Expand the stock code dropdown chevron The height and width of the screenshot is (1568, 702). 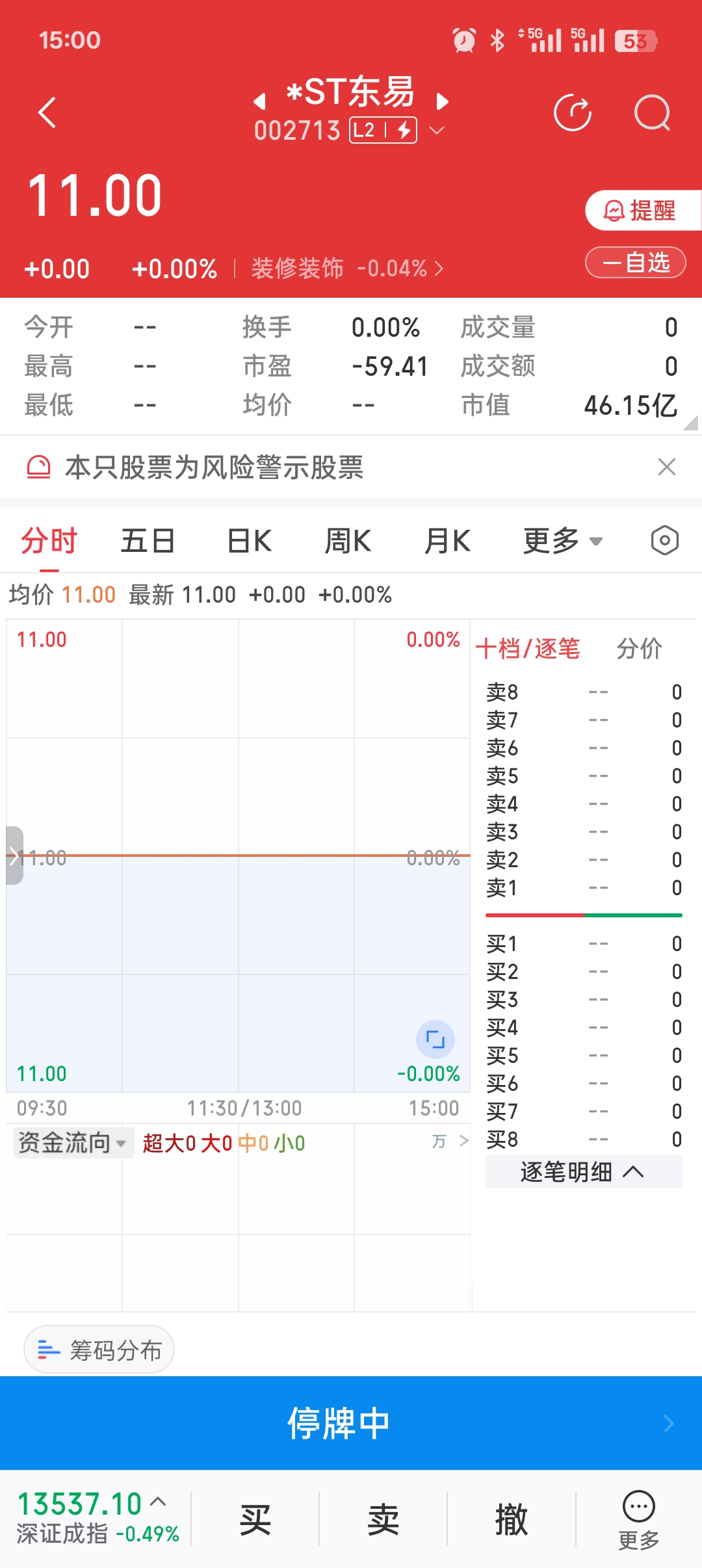437,130
